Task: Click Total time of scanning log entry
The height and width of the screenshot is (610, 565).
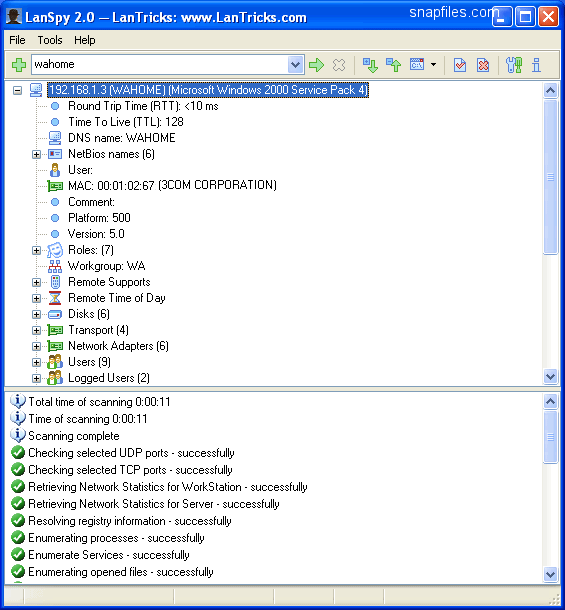Action: (99, 401)
